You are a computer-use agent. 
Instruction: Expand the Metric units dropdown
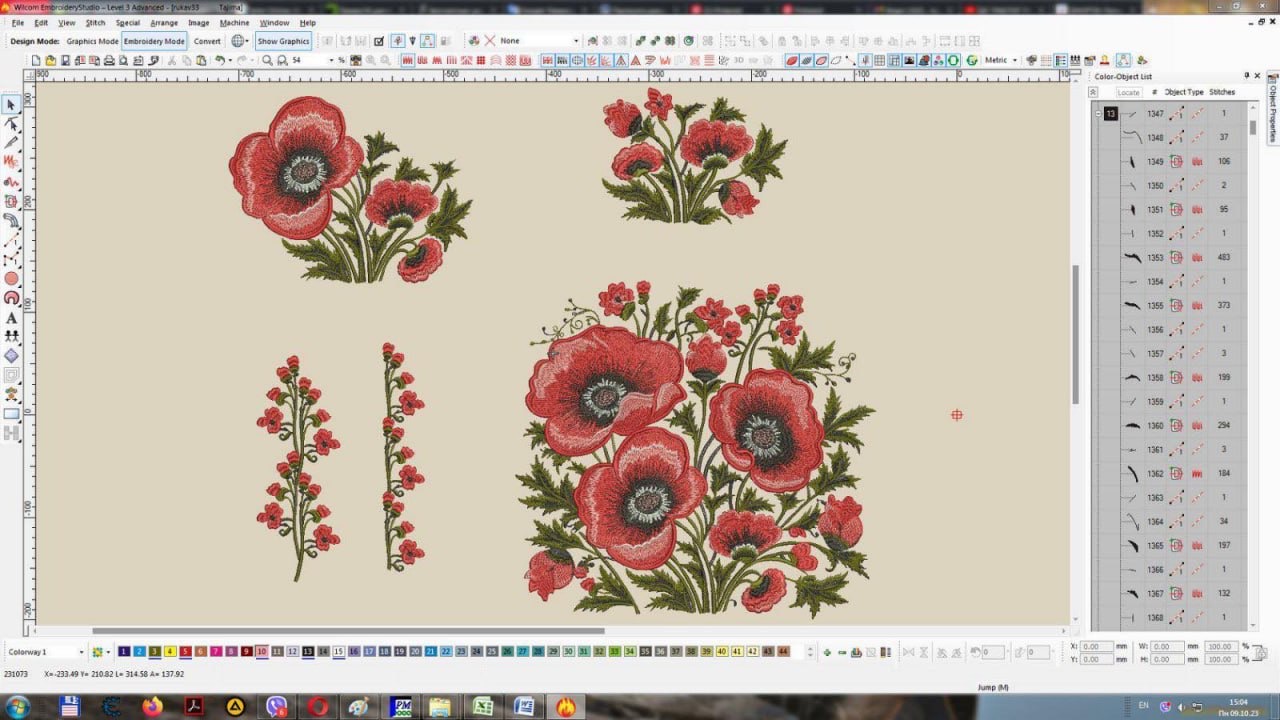pyautogui.click(x=1014, y=60)
